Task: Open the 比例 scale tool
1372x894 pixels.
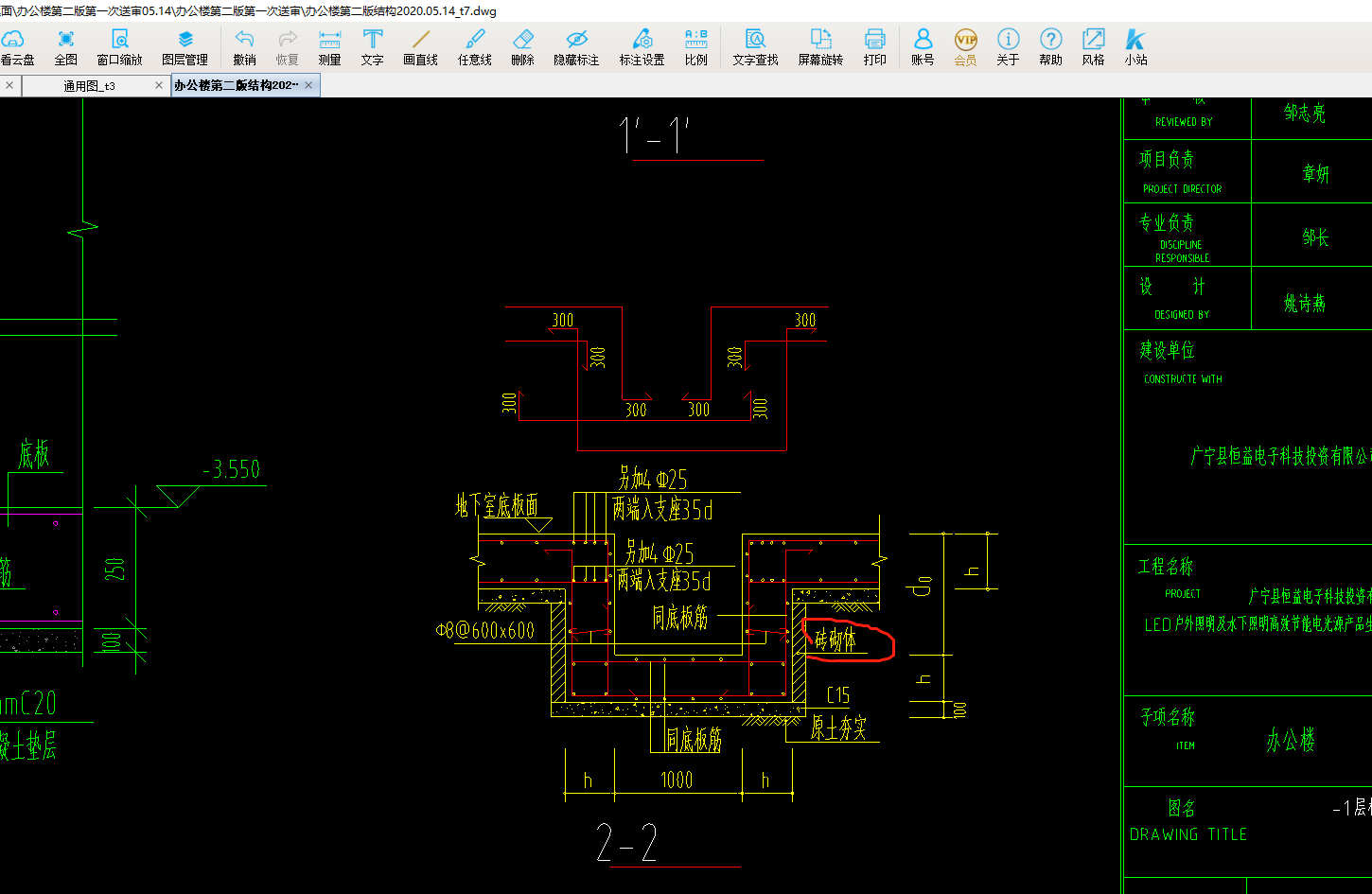Action: (x=695, y=47)
